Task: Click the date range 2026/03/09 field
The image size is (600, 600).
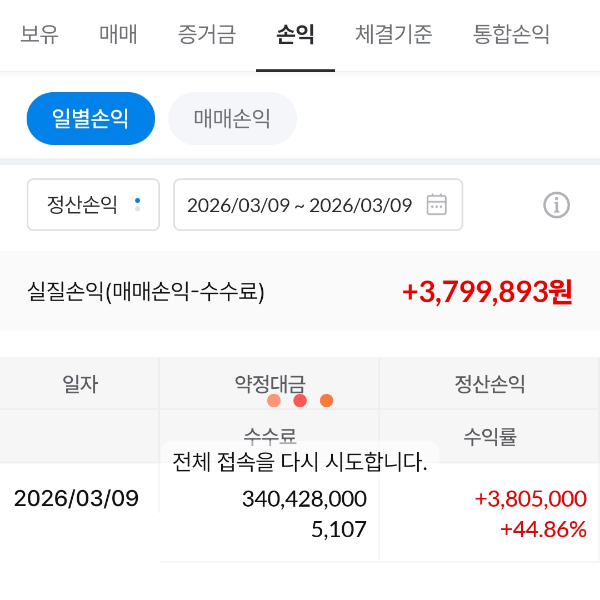Action: 300,205
